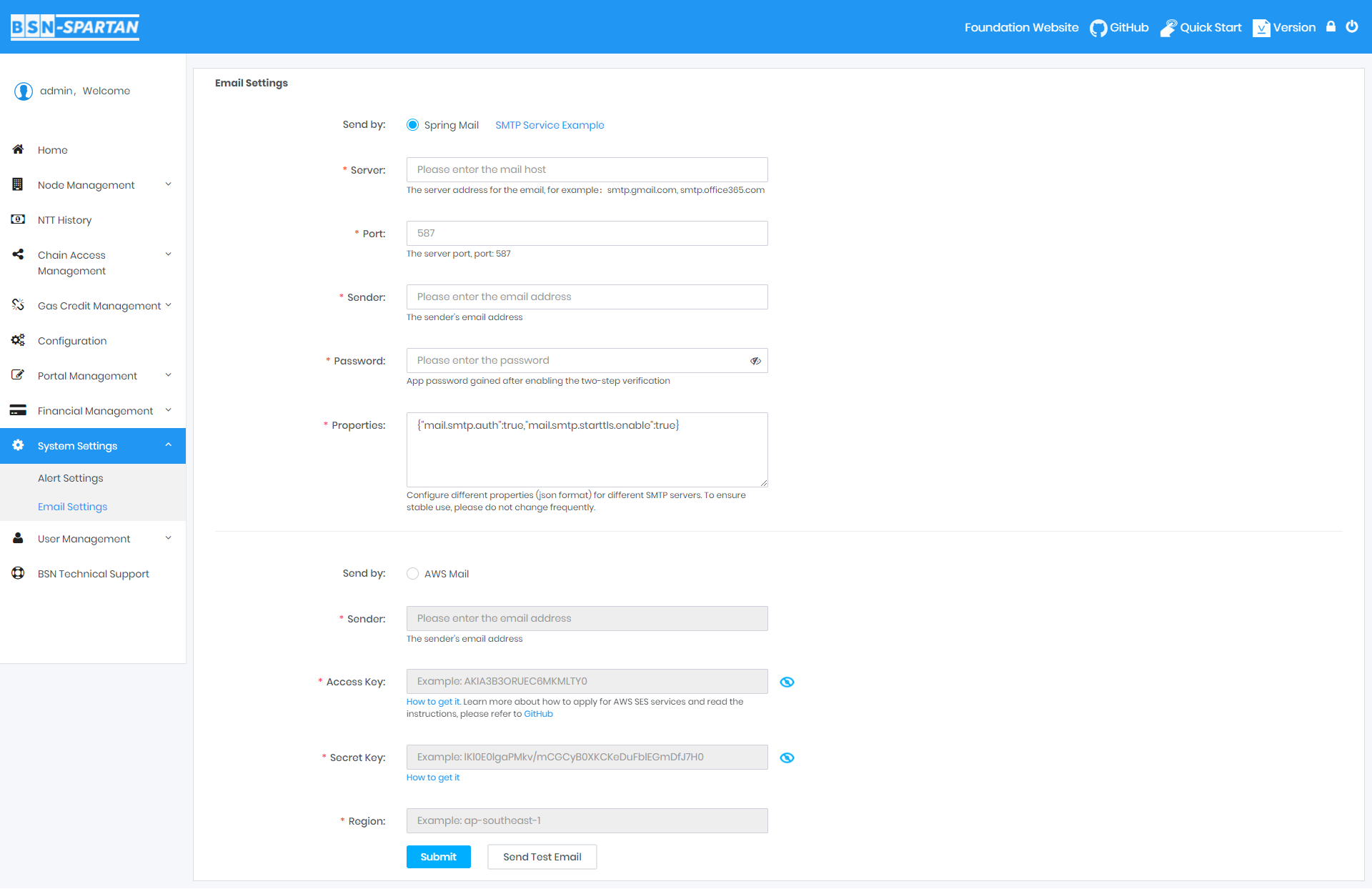
Task: Select the Configuration gear icon in sidebar
Action: 18,340
